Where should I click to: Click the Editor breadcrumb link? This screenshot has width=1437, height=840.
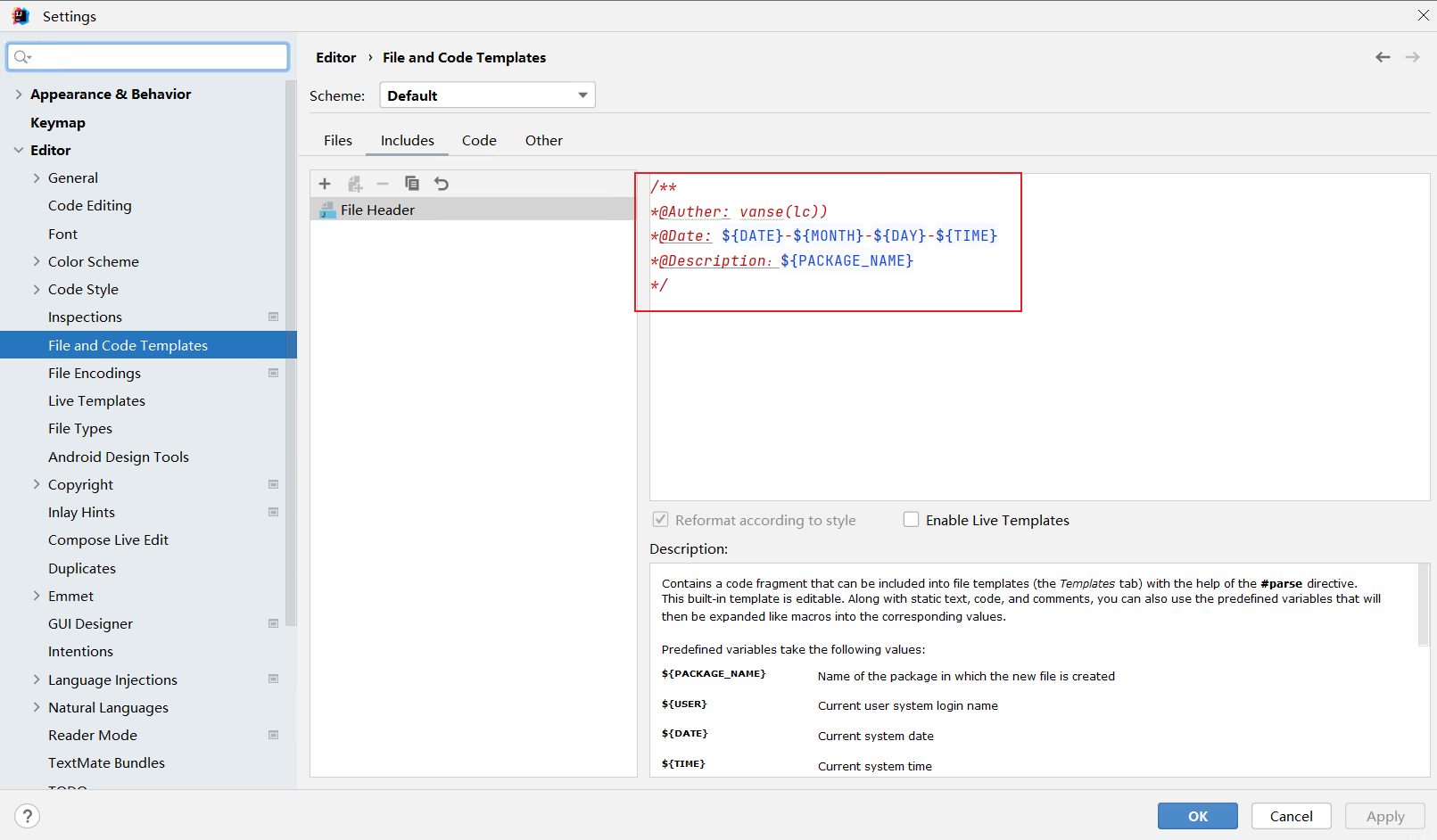(335, 57)
